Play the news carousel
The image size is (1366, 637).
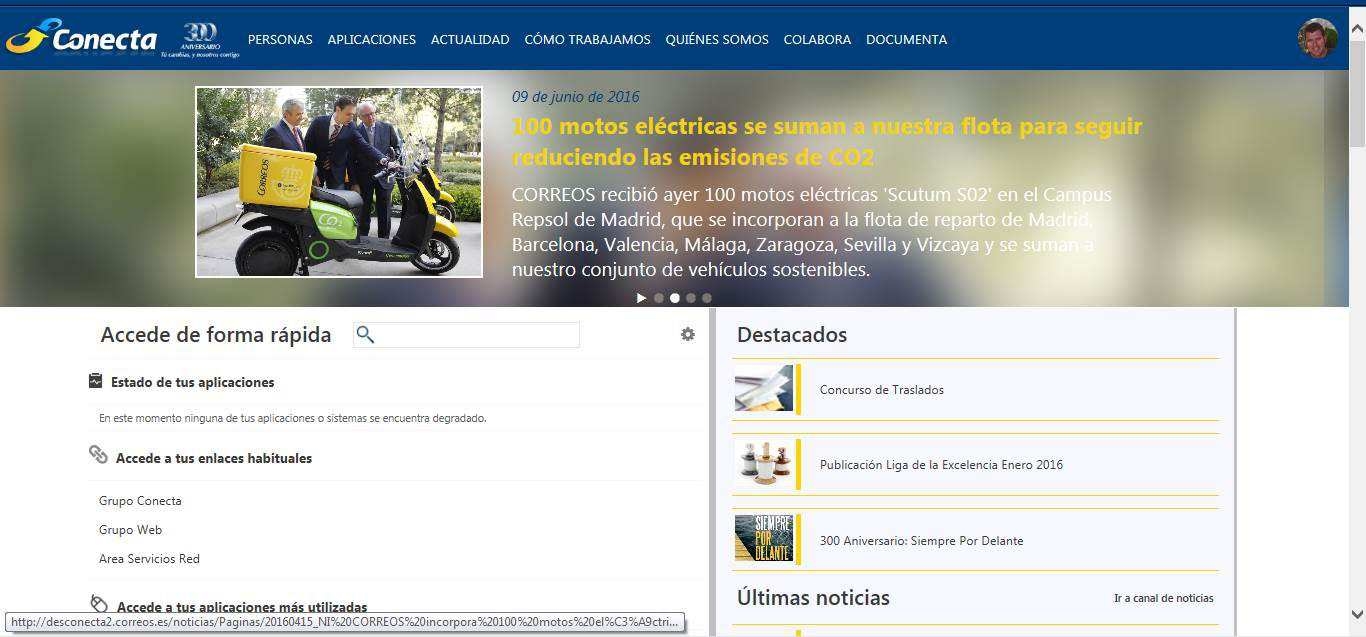click(642, 298)
